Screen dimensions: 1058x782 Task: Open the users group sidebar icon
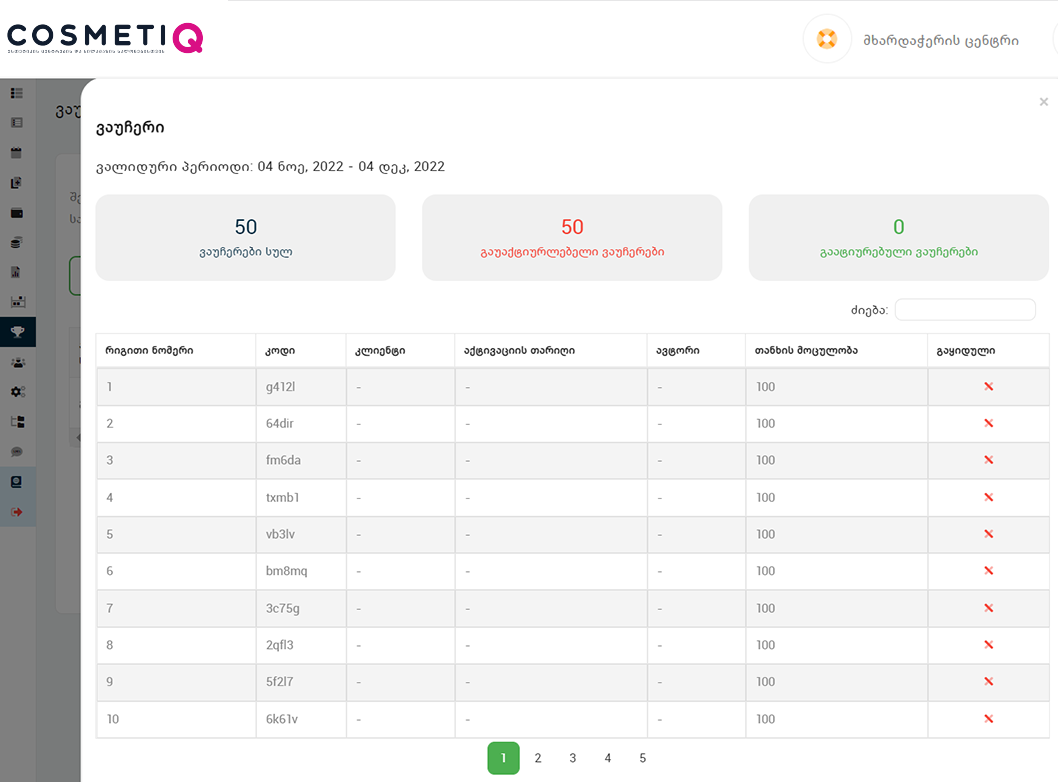(16, 362)
